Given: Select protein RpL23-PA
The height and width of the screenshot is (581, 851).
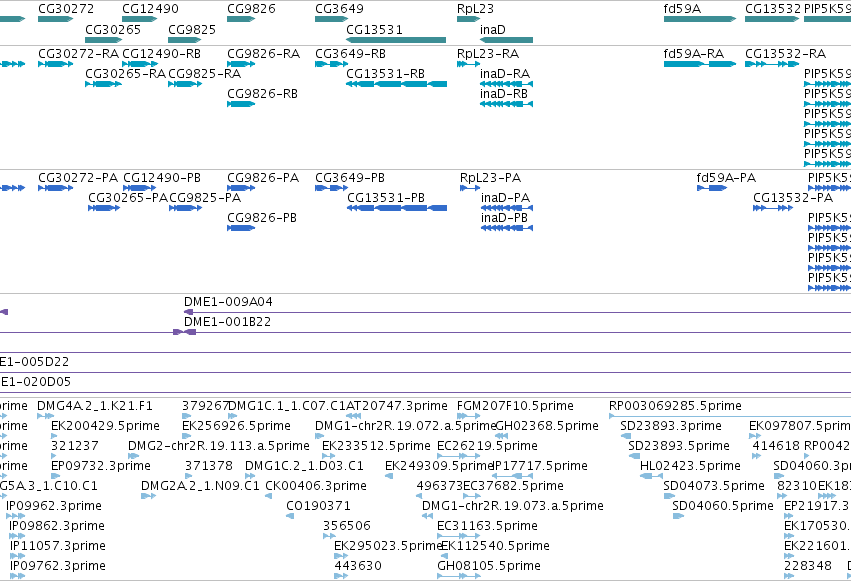Looking at the screenshot, I should 470,188.
